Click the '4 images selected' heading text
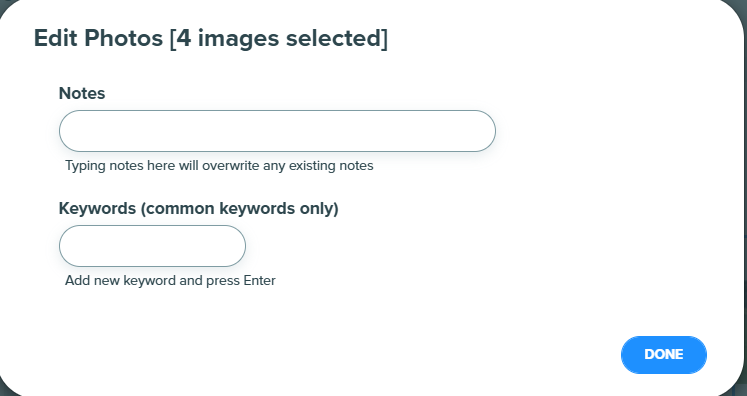Viewport: 747px width, 396px height. (279, 38)
